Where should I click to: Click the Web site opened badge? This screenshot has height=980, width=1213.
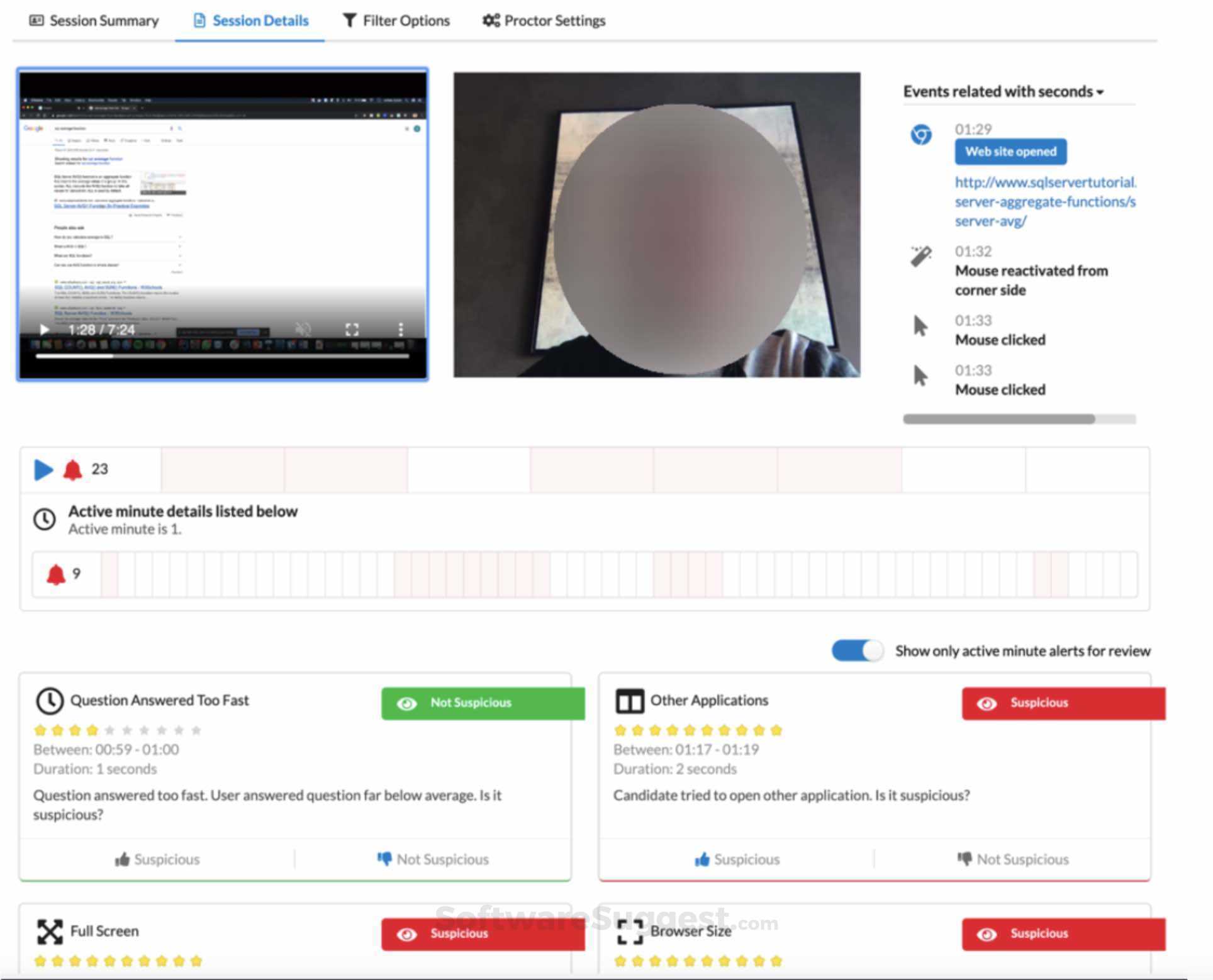pos(1010,152)
